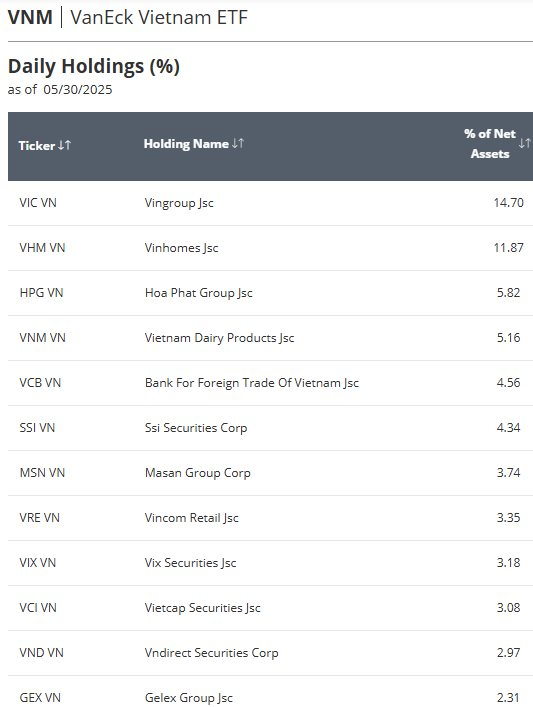
Task: Click the 14.70 net assets value
Action: point(509,202)
